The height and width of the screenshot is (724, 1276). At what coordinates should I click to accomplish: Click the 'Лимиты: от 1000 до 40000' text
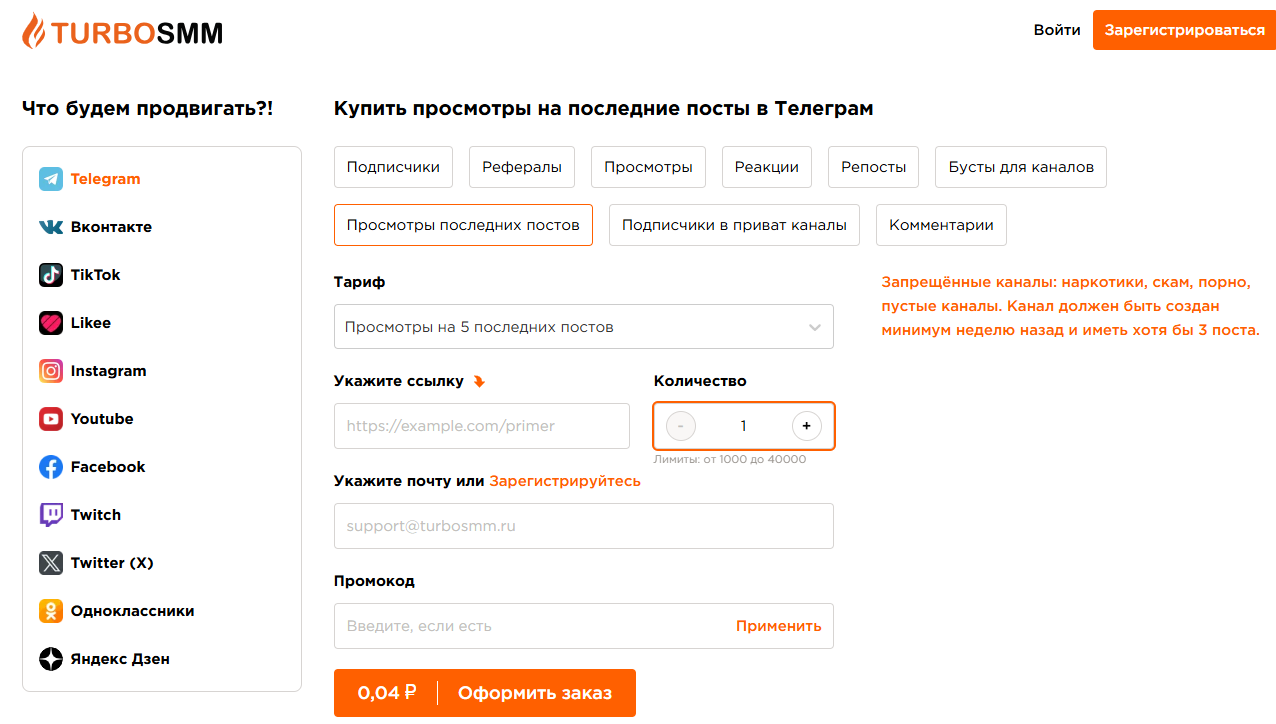point(730,460)
